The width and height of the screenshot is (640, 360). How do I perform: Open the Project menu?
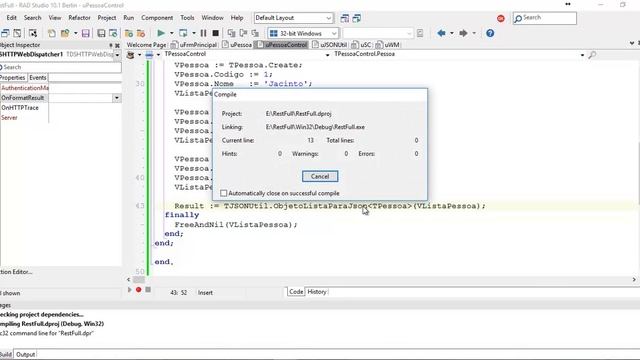pos(107,18)
